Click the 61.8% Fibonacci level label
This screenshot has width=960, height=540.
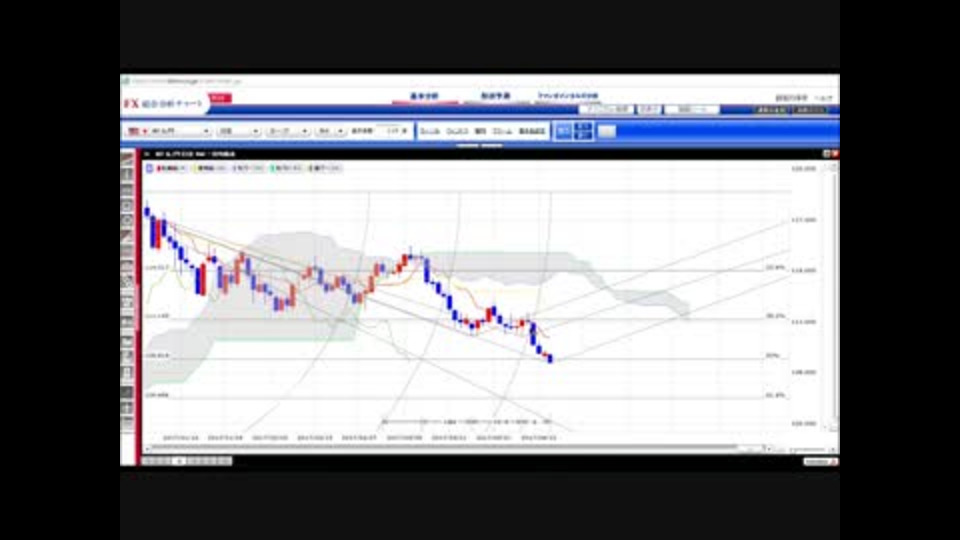[774, 395]
